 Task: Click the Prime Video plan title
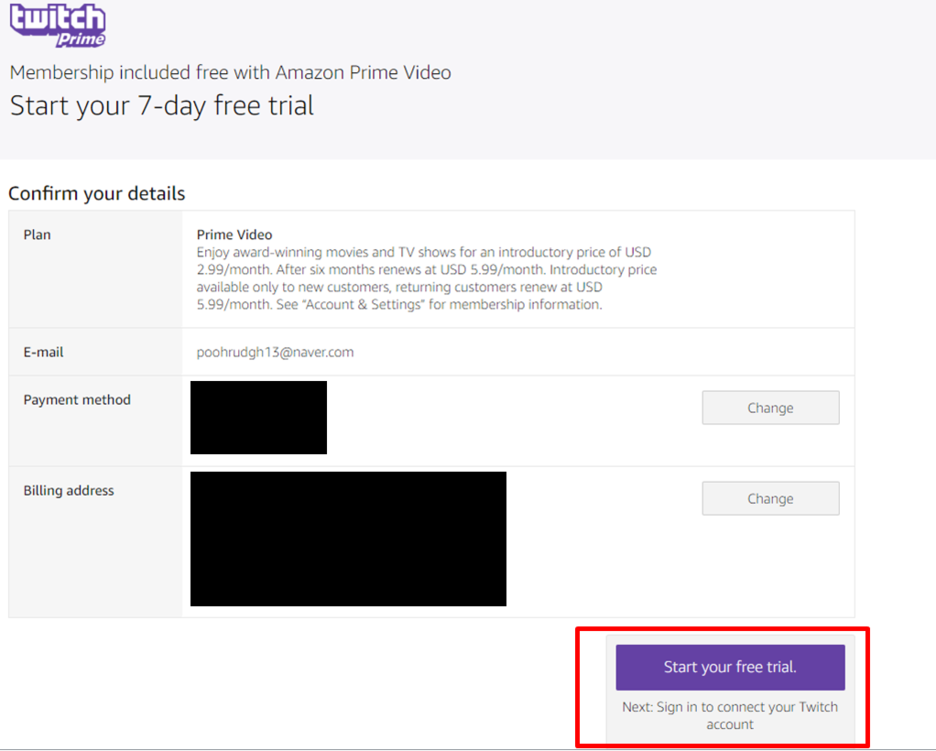[234, 235]
